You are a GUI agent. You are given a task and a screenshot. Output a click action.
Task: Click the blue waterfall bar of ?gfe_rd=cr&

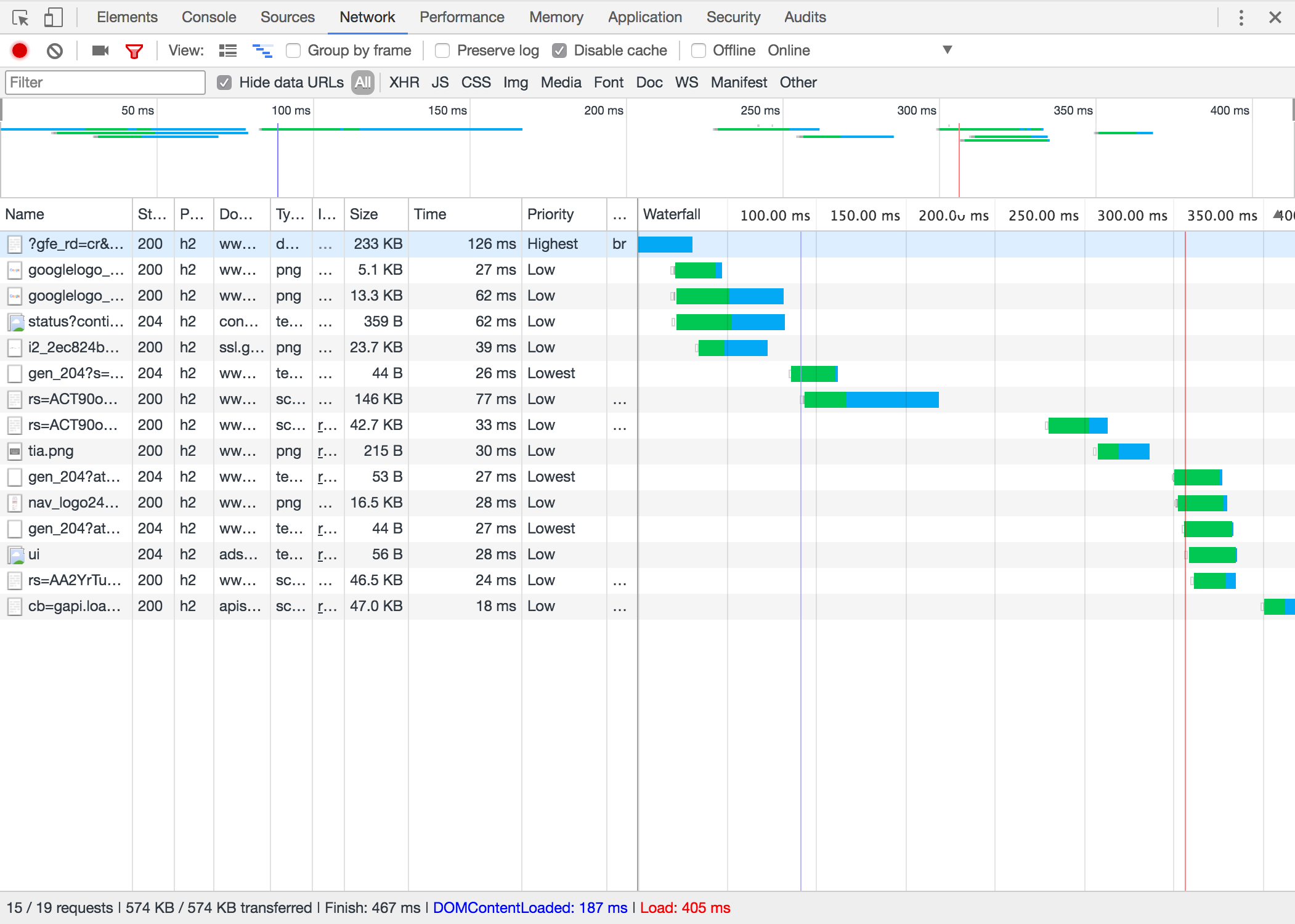point(665,245)
